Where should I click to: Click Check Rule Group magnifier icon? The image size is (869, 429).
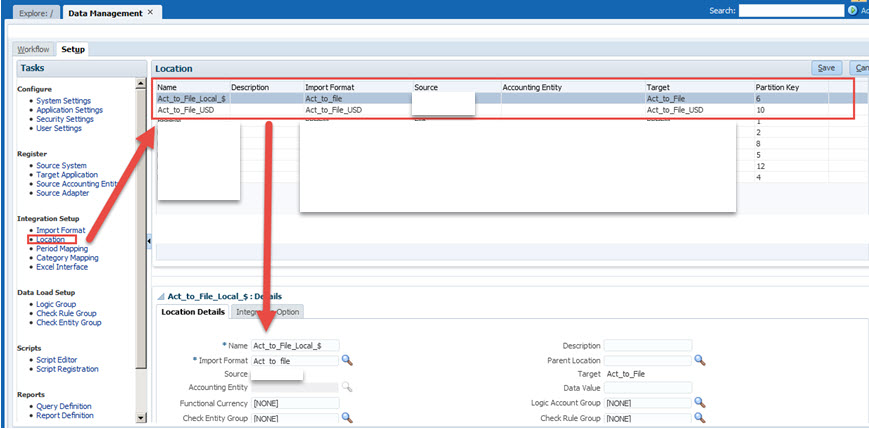tap(700, 418)
